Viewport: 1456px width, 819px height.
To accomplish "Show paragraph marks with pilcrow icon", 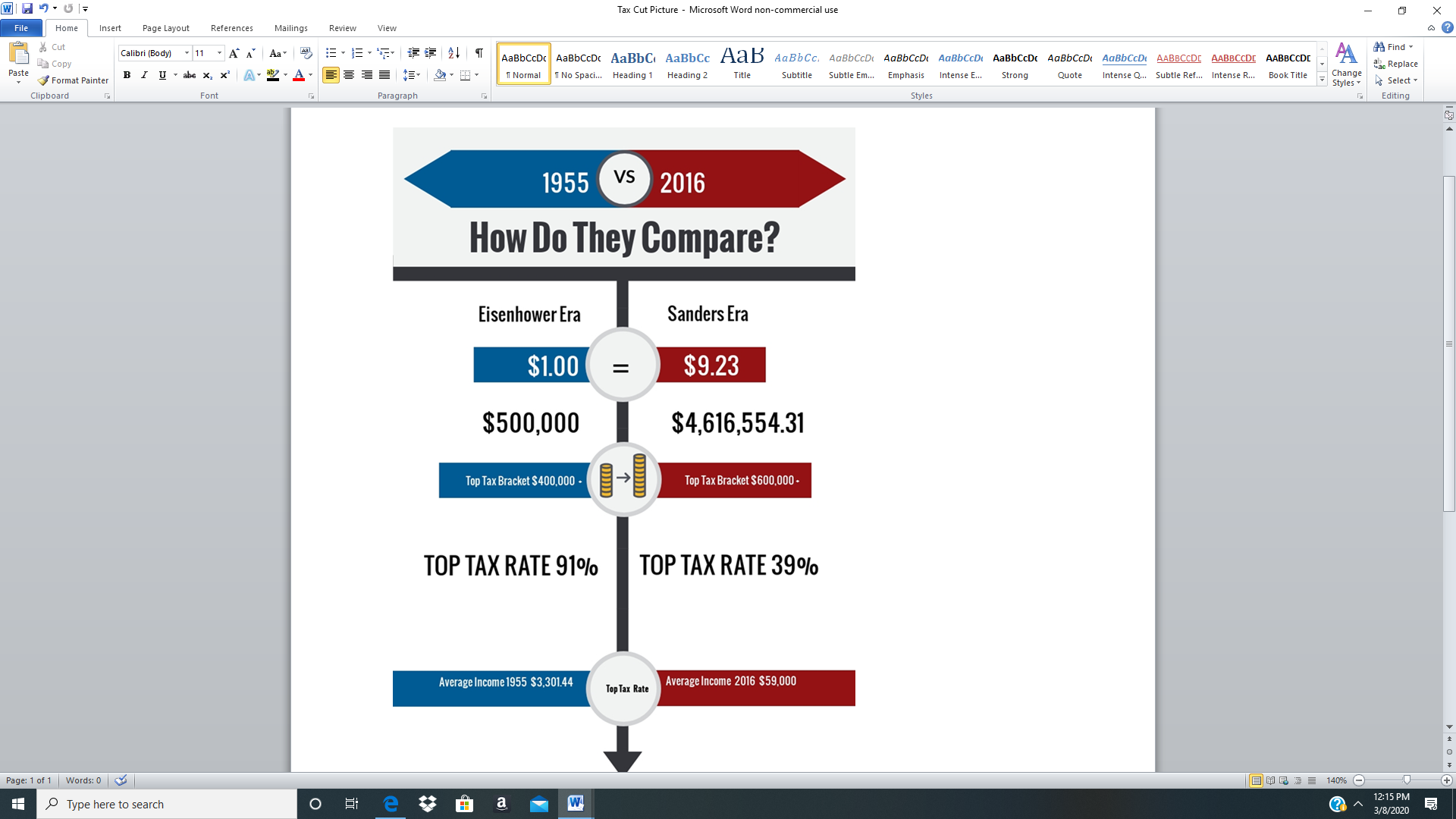I will (479, 53).
